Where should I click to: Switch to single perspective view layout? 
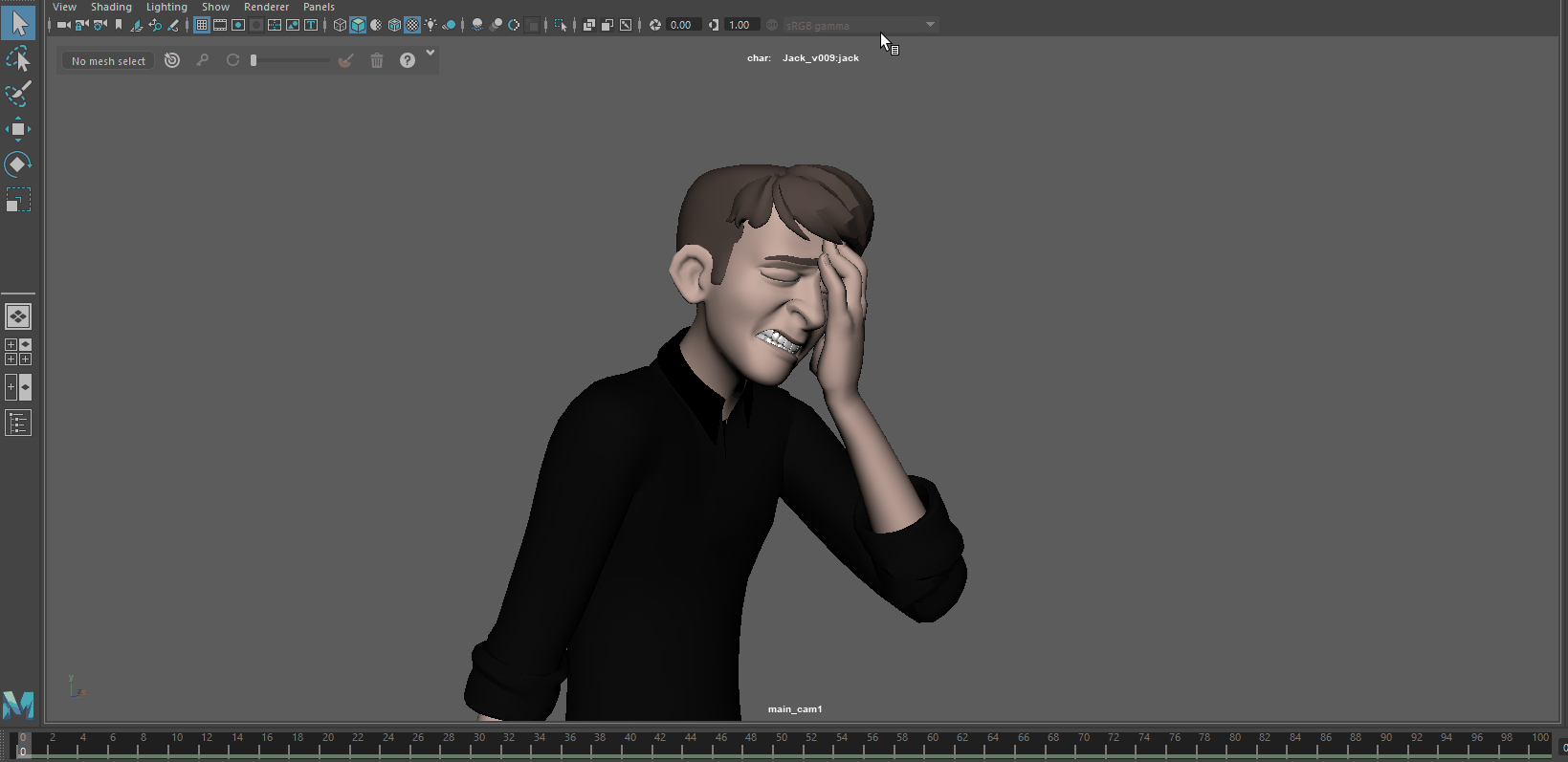[x=18, y=316]
